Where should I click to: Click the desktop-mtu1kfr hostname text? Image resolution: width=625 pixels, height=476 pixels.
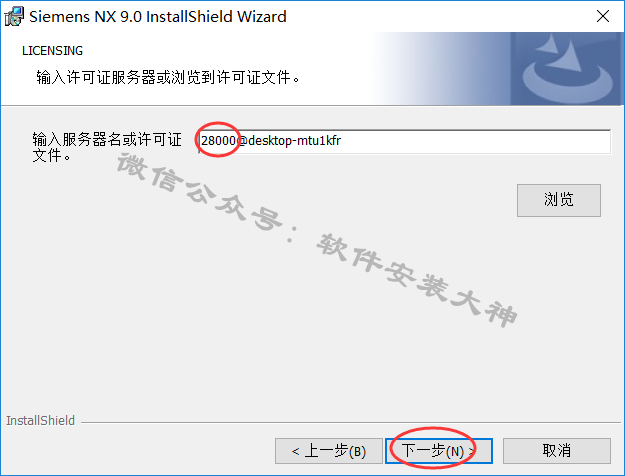pos(295,141)
